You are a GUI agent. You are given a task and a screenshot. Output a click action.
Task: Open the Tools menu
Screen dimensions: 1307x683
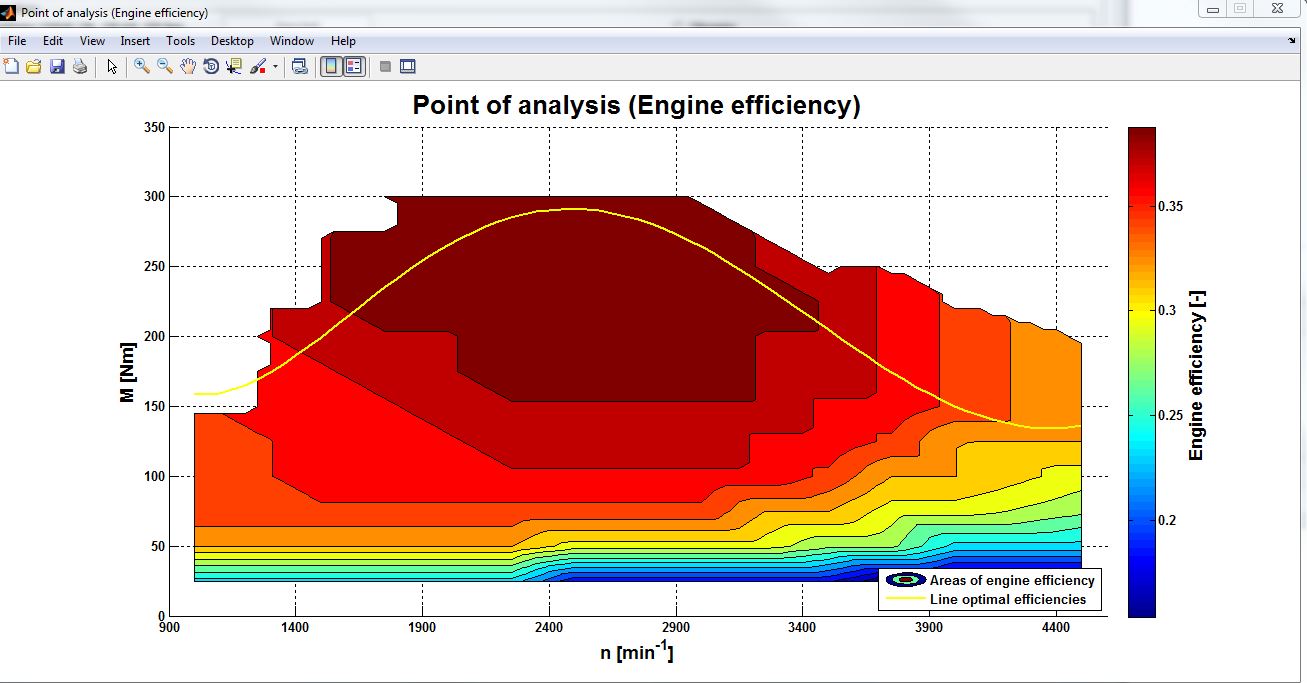(x=180, y=41)
